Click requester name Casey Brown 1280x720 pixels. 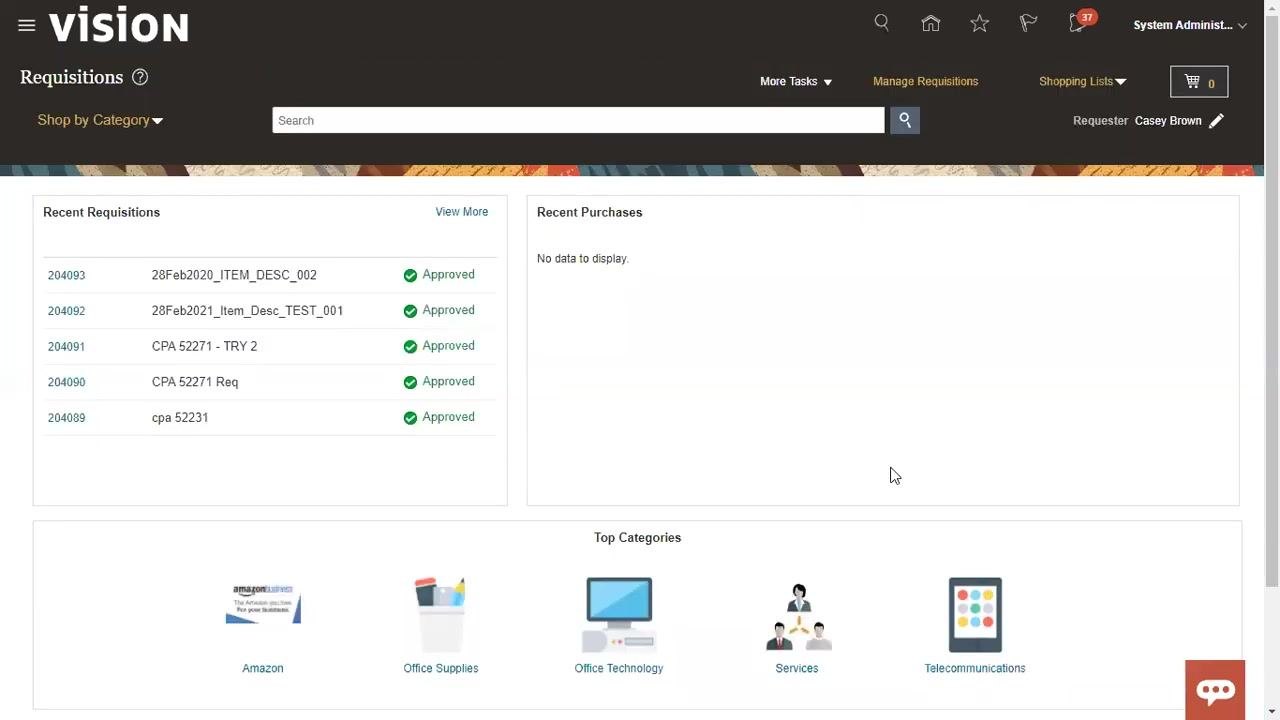(x=1168, y=121)
